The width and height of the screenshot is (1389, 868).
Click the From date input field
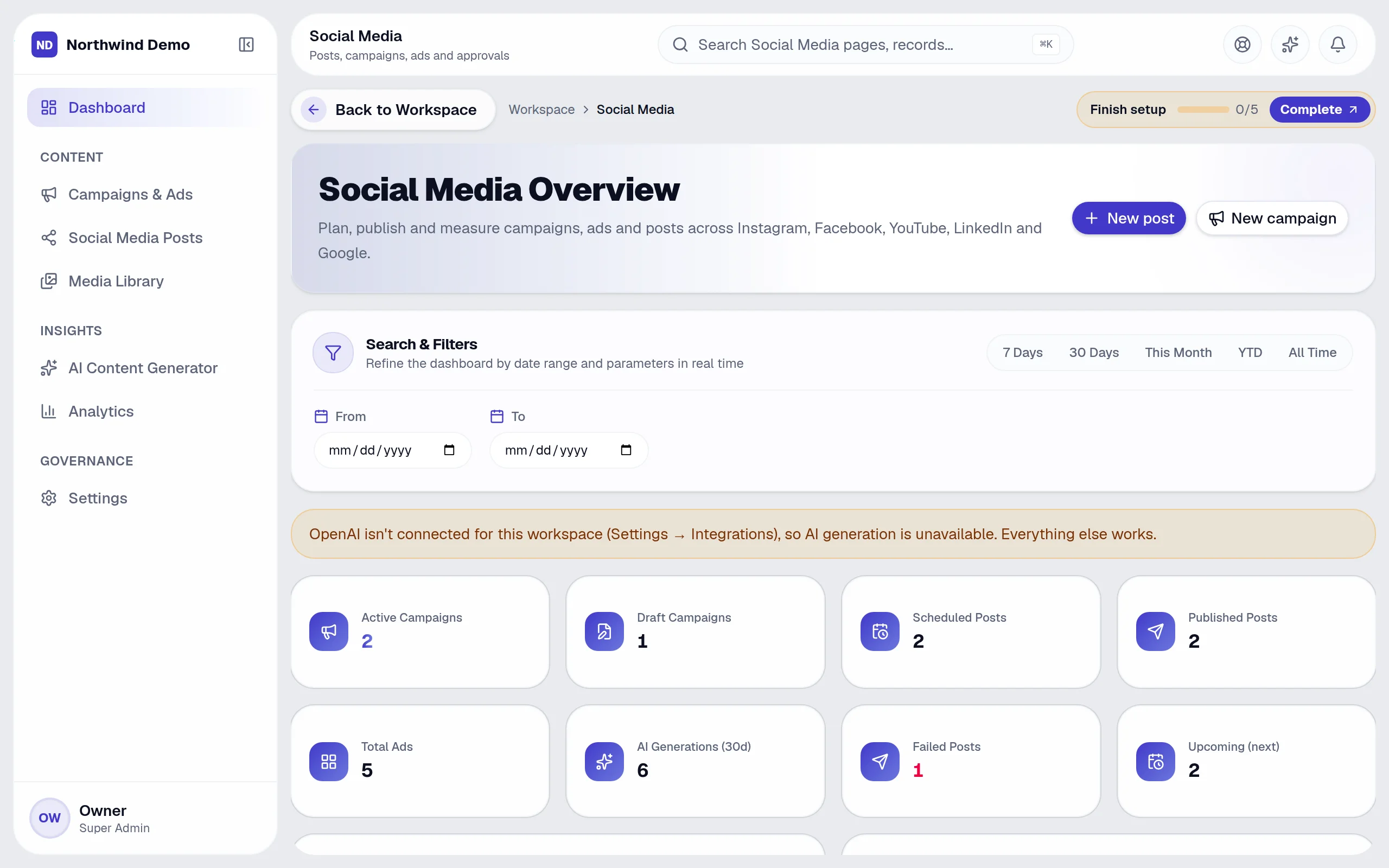coord(393,450)
